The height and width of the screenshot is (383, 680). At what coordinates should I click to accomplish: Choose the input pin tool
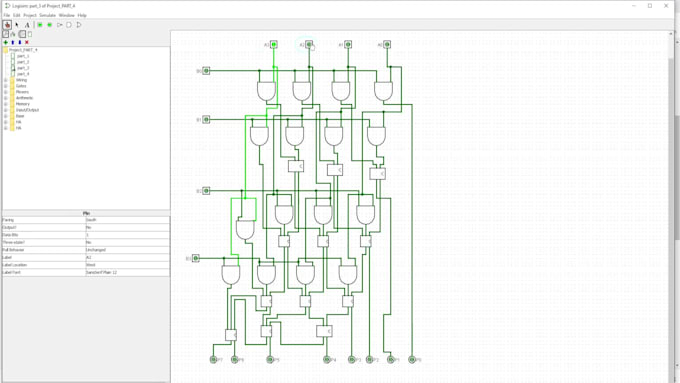tap(40, 25)
